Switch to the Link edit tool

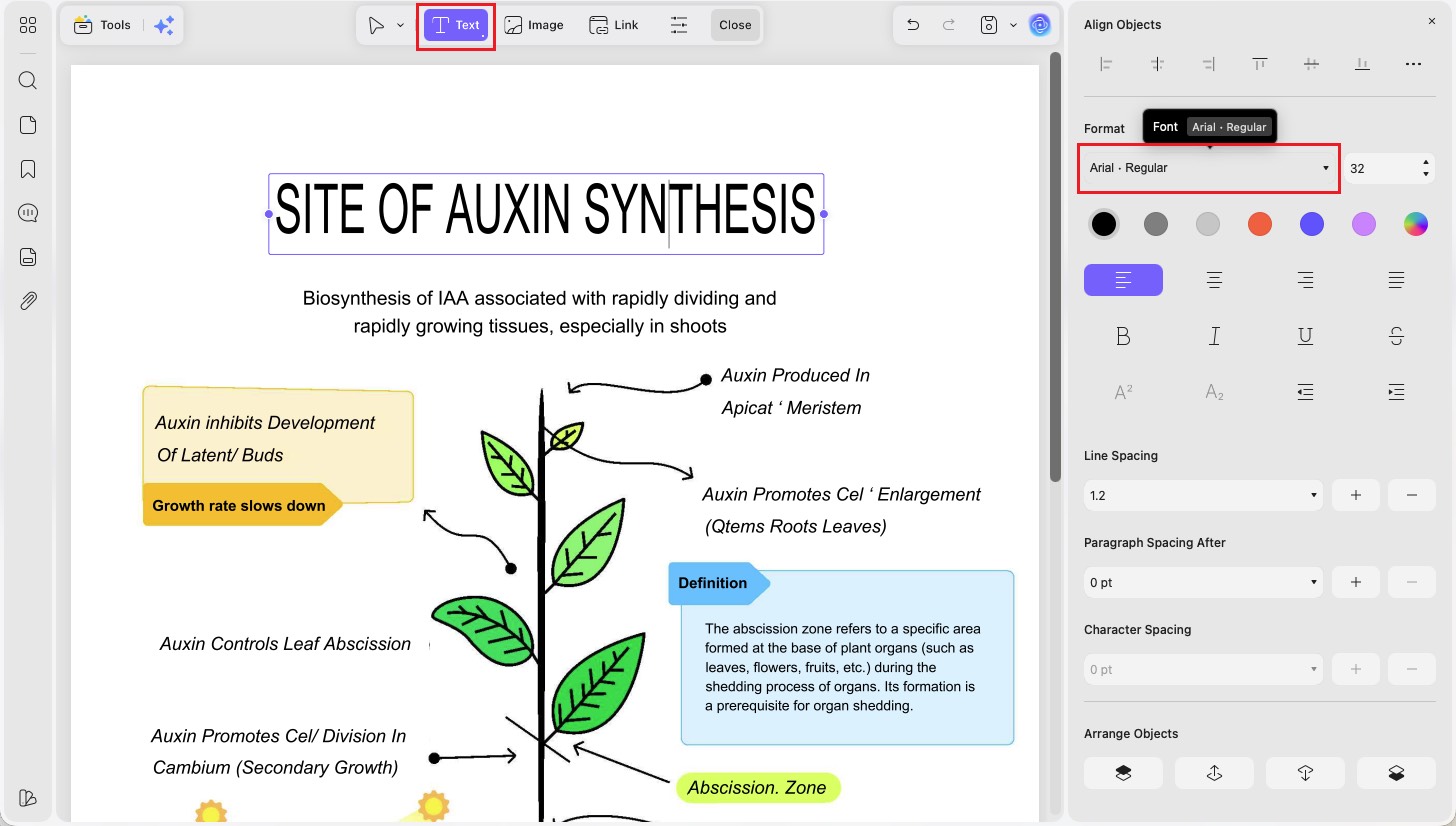pyautogui.click(x=614, y=25)
